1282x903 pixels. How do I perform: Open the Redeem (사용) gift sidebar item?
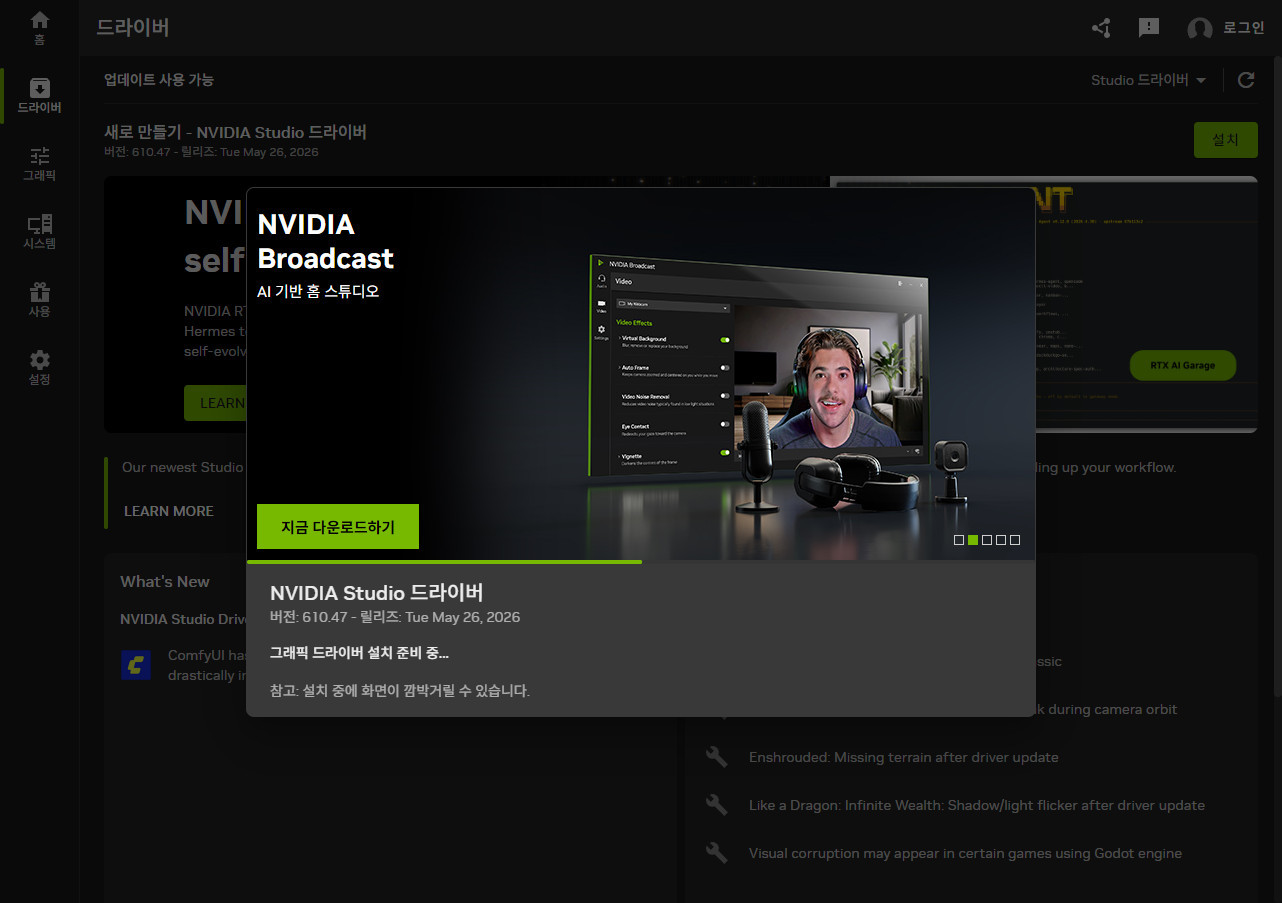tap(39, 300)
